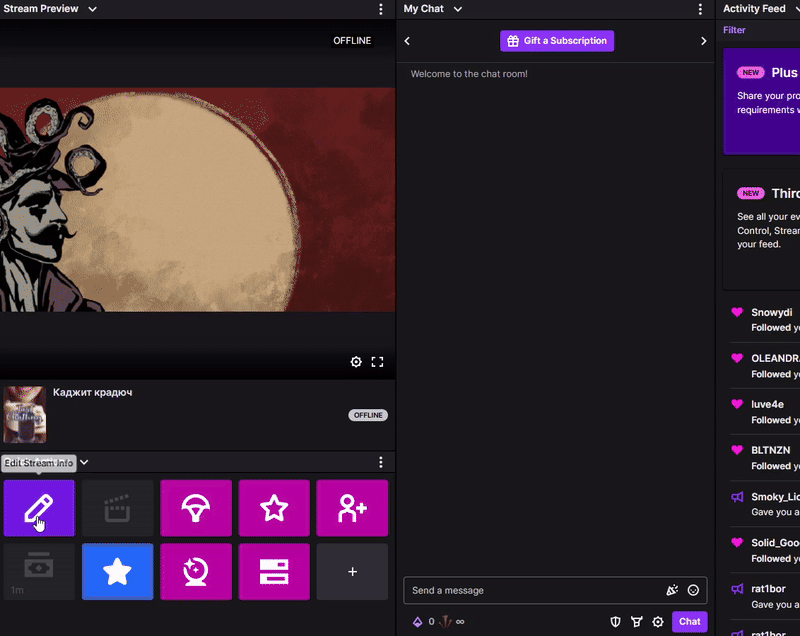Click the luve4e follow activity entry

click(x=765, y=412)
